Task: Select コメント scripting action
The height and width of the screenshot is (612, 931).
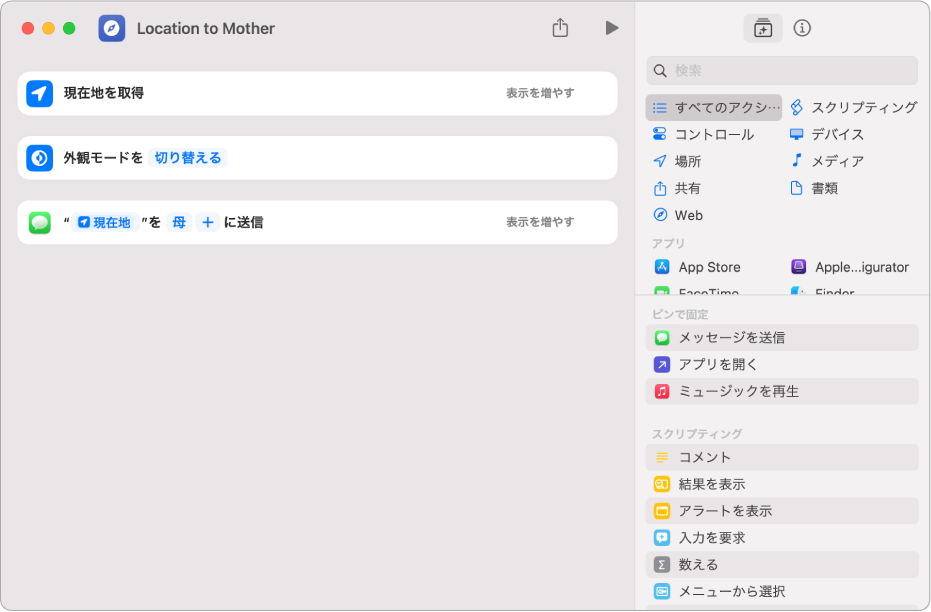Action: click(782, 457)
